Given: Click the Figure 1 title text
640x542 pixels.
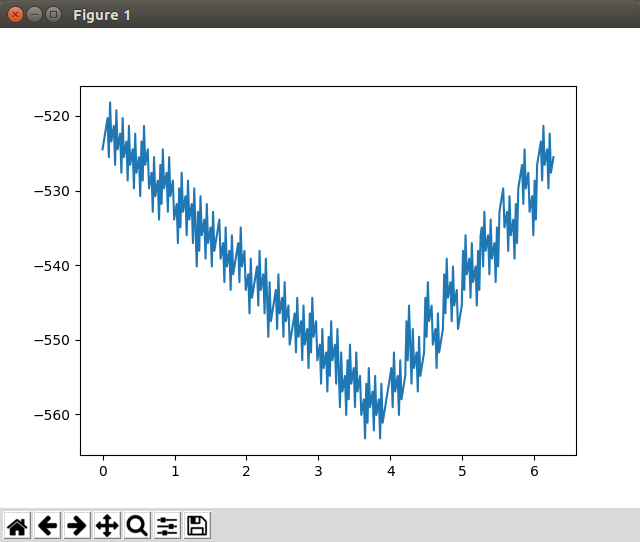Looking at the screenshot, I should [x=102, y=15].
